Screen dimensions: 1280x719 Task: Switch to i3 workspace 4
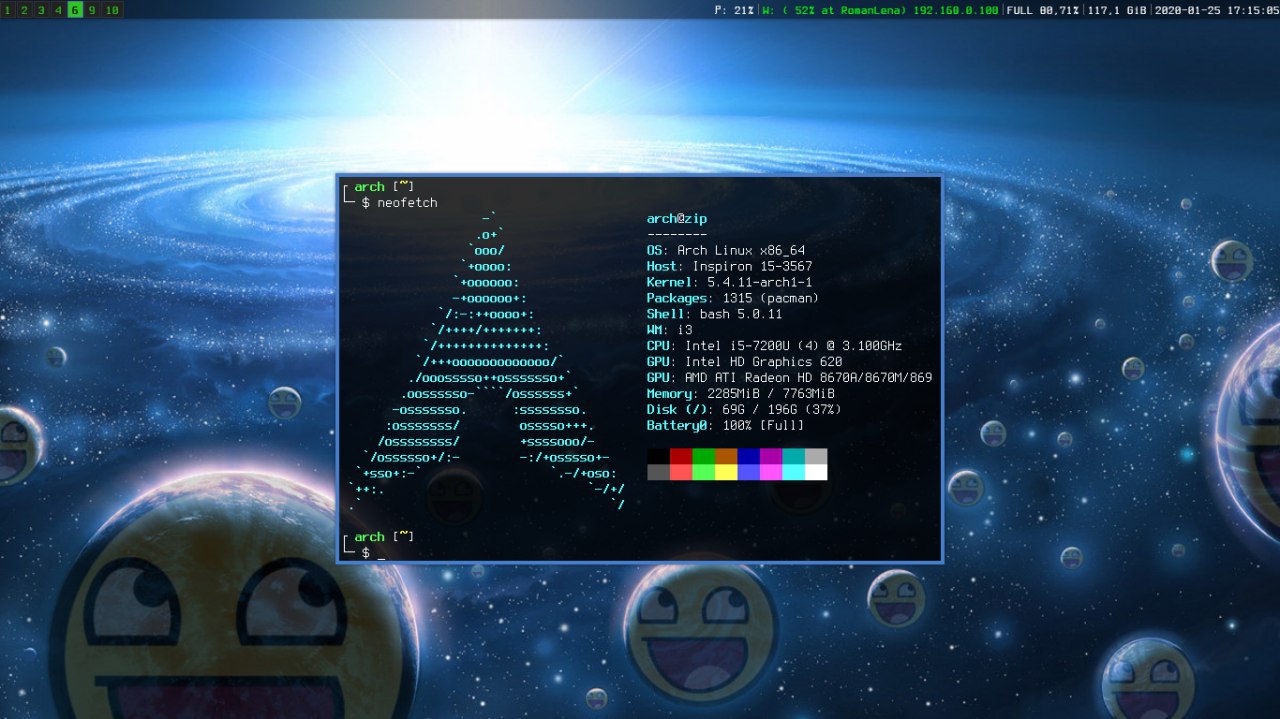[x=58, y=10]
